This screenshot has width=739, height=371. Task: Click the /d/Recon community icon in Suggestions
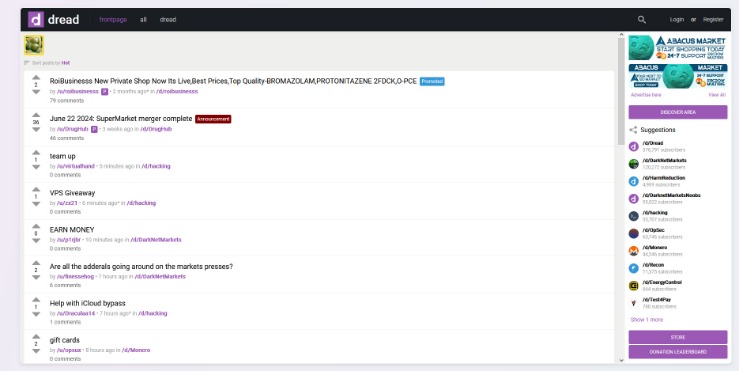pyautogui.click(x=633, y=268)
